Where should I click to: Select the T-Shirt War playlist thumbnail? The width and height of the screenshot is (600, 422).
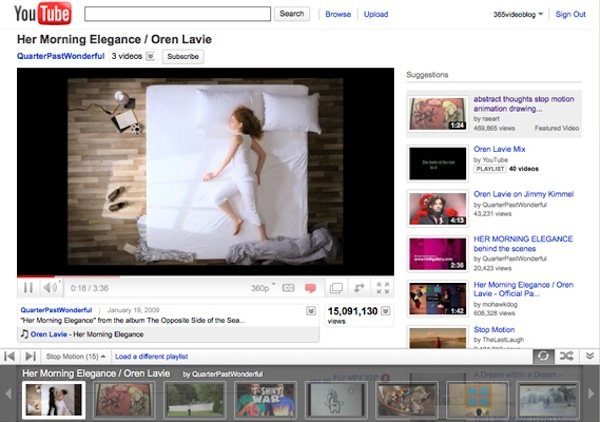pos(266,400)
